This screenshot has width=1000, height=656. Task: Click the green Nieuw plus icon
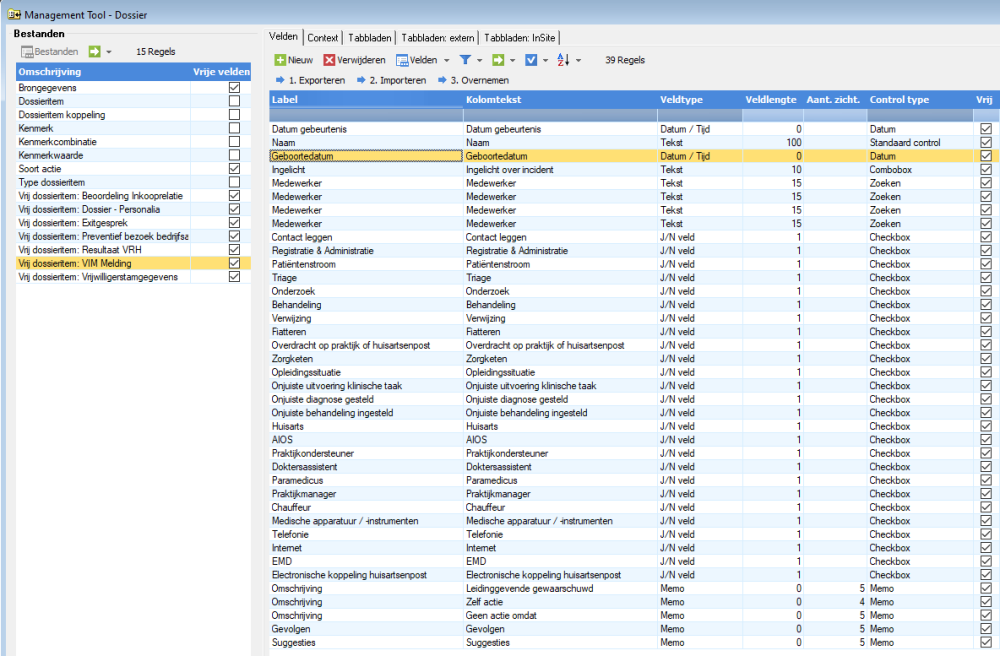tap(281, 60)
